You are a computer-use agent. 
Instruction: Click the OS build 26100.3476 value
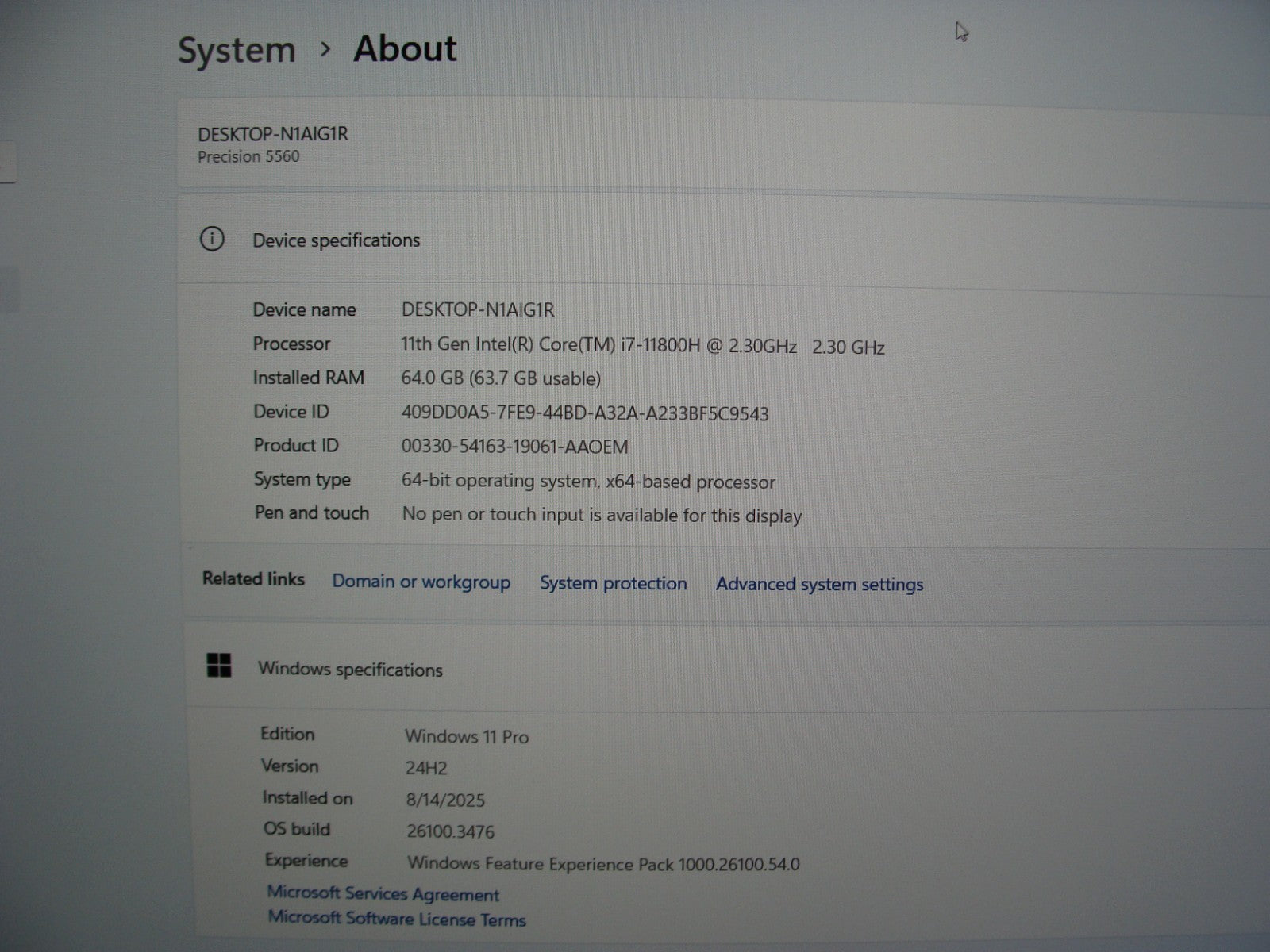[x=450, y=831]
